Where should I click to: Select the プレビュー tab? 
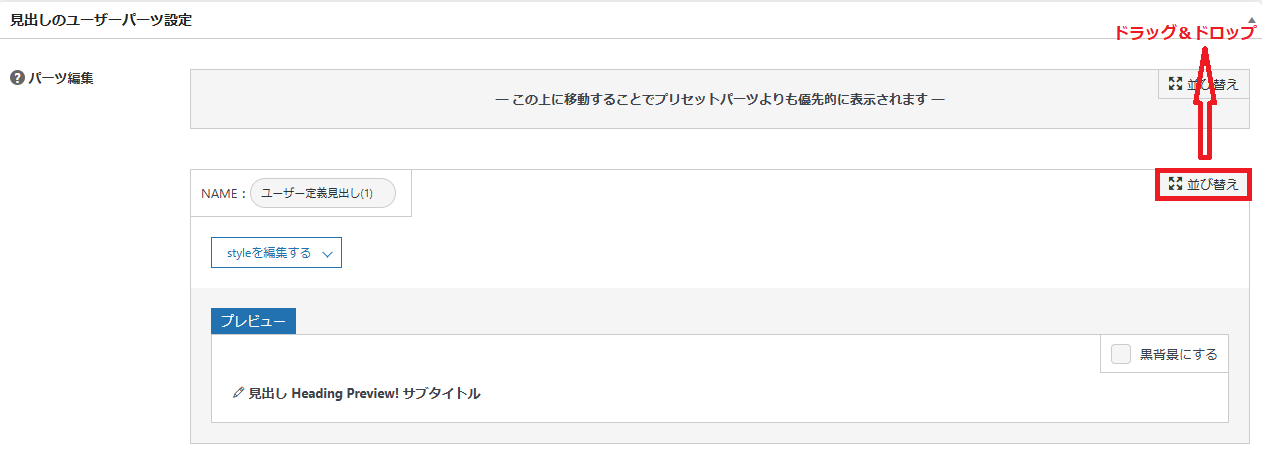point(253,321)
